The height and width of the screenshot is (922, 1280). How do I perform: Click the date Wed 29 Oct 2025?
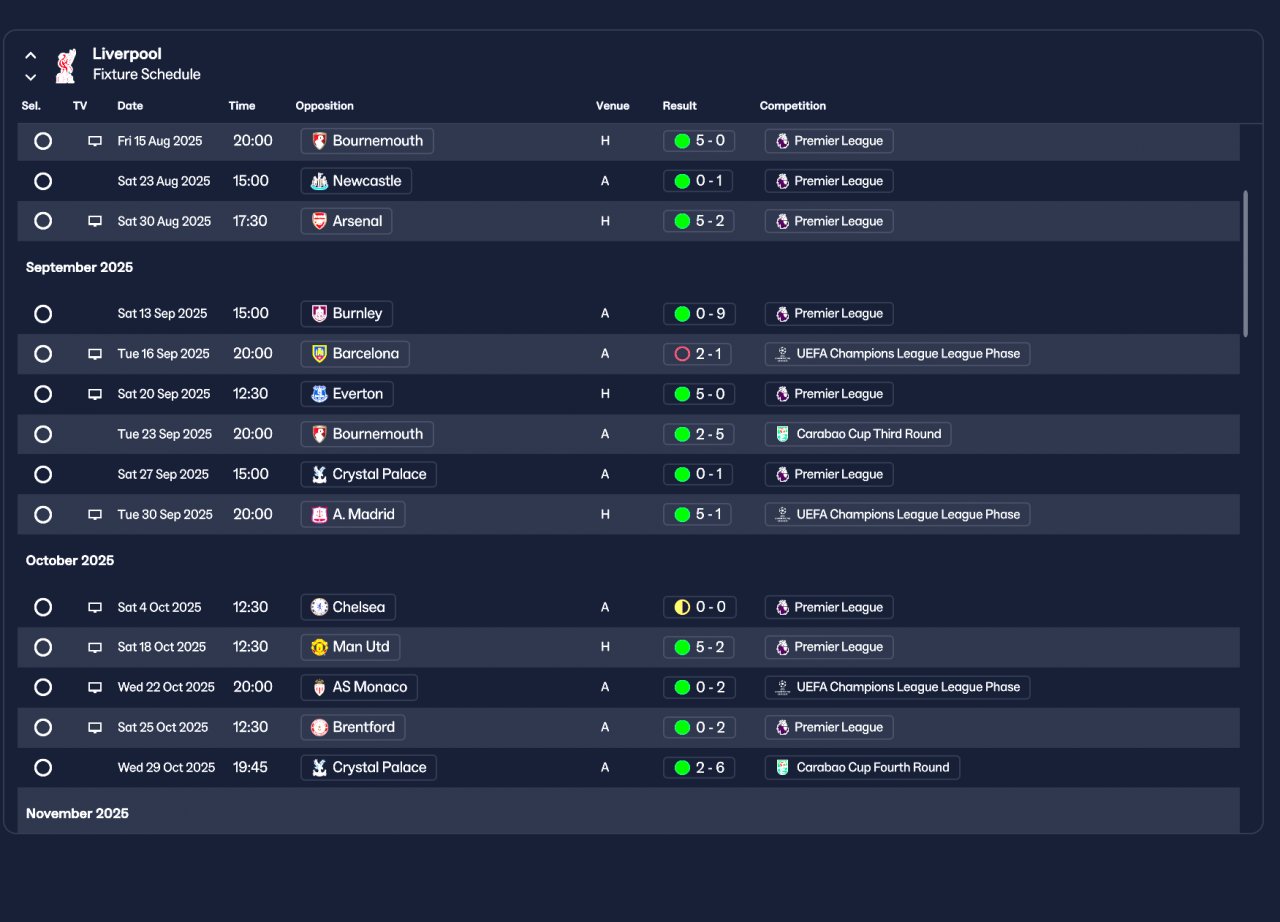tap(166, 767)
